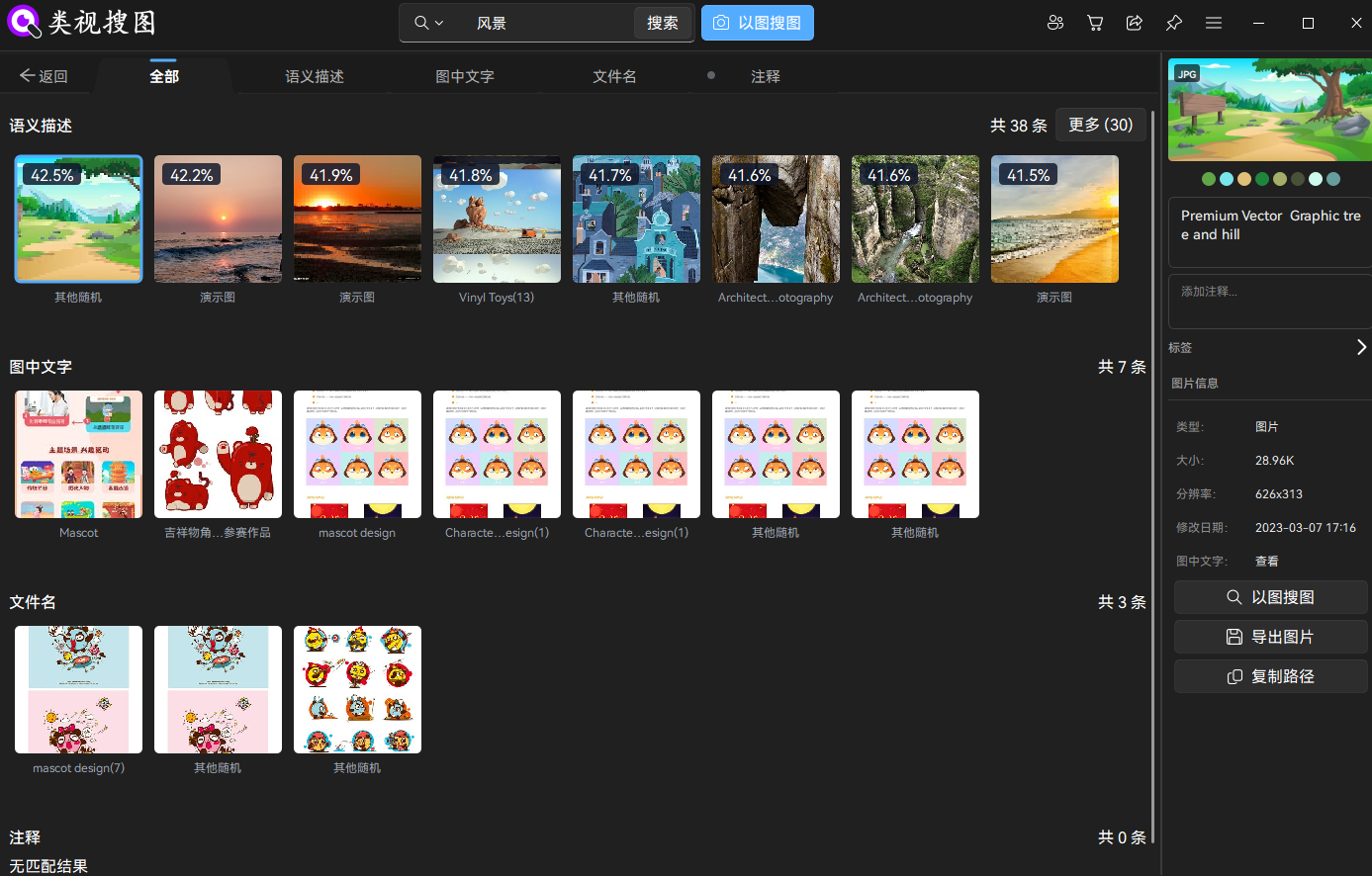Screen dimensions: 1372x876
Task: Select the 41.9% sunset thumbnail
Action: click(357, 219)
